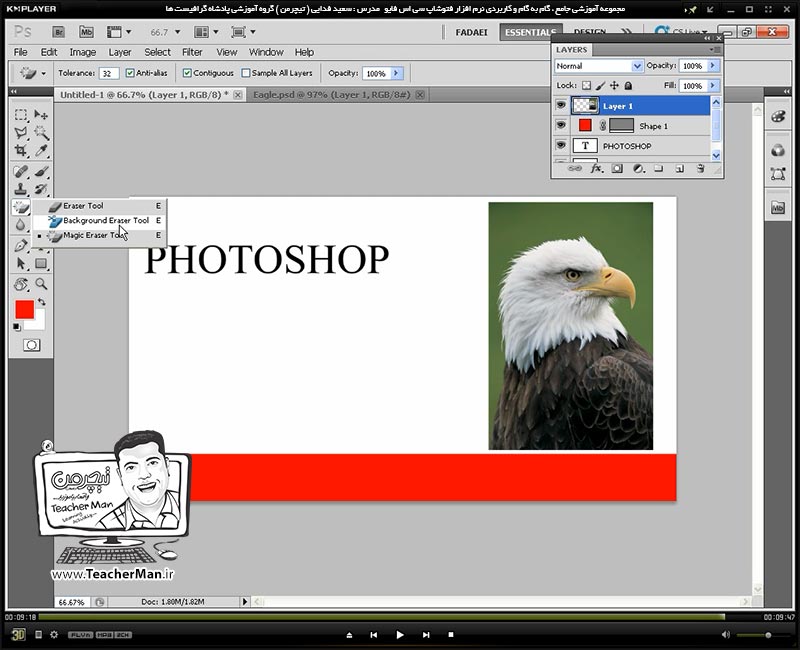800x650 pixels.
Task: Click the Tolerance value field
Action: [109, 73]
